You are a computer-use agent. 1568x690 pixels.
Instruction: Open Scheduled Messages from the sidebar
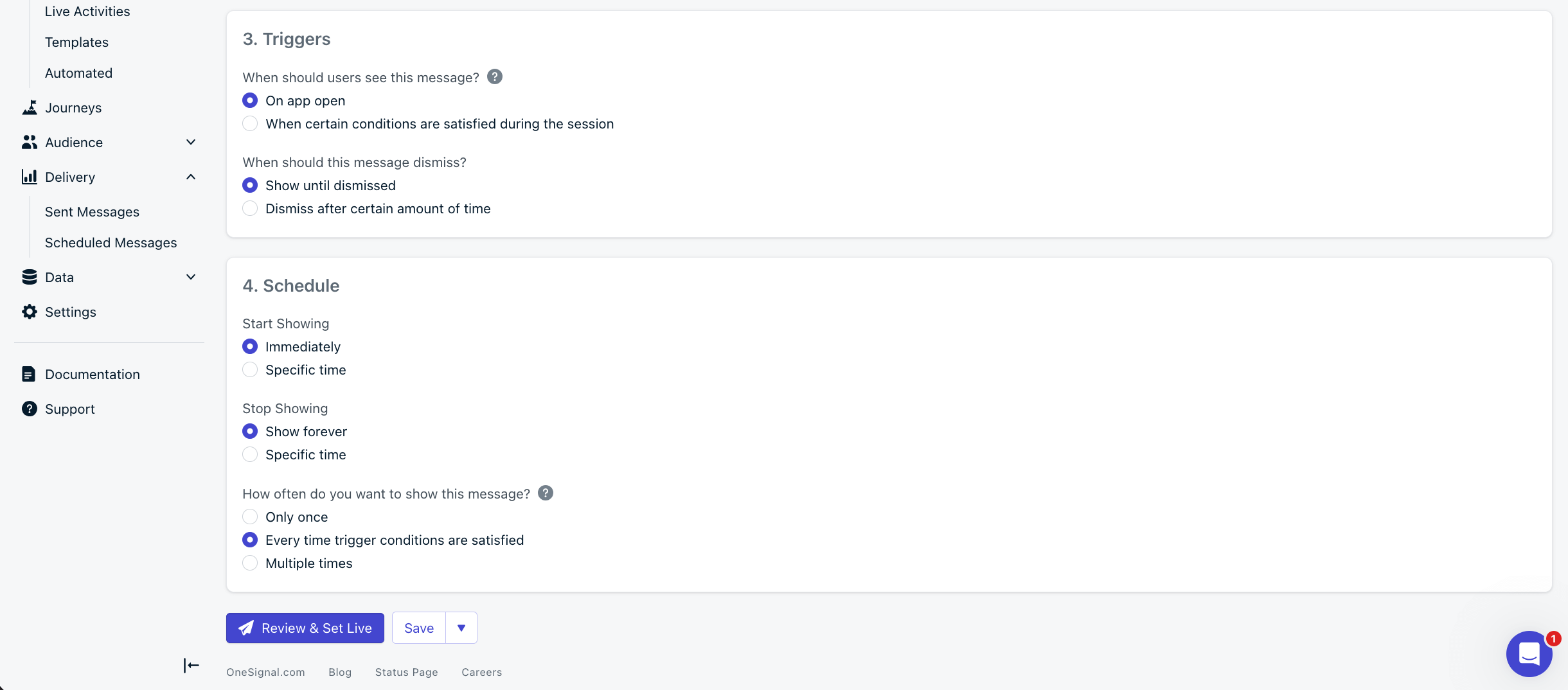coord(111,242)
